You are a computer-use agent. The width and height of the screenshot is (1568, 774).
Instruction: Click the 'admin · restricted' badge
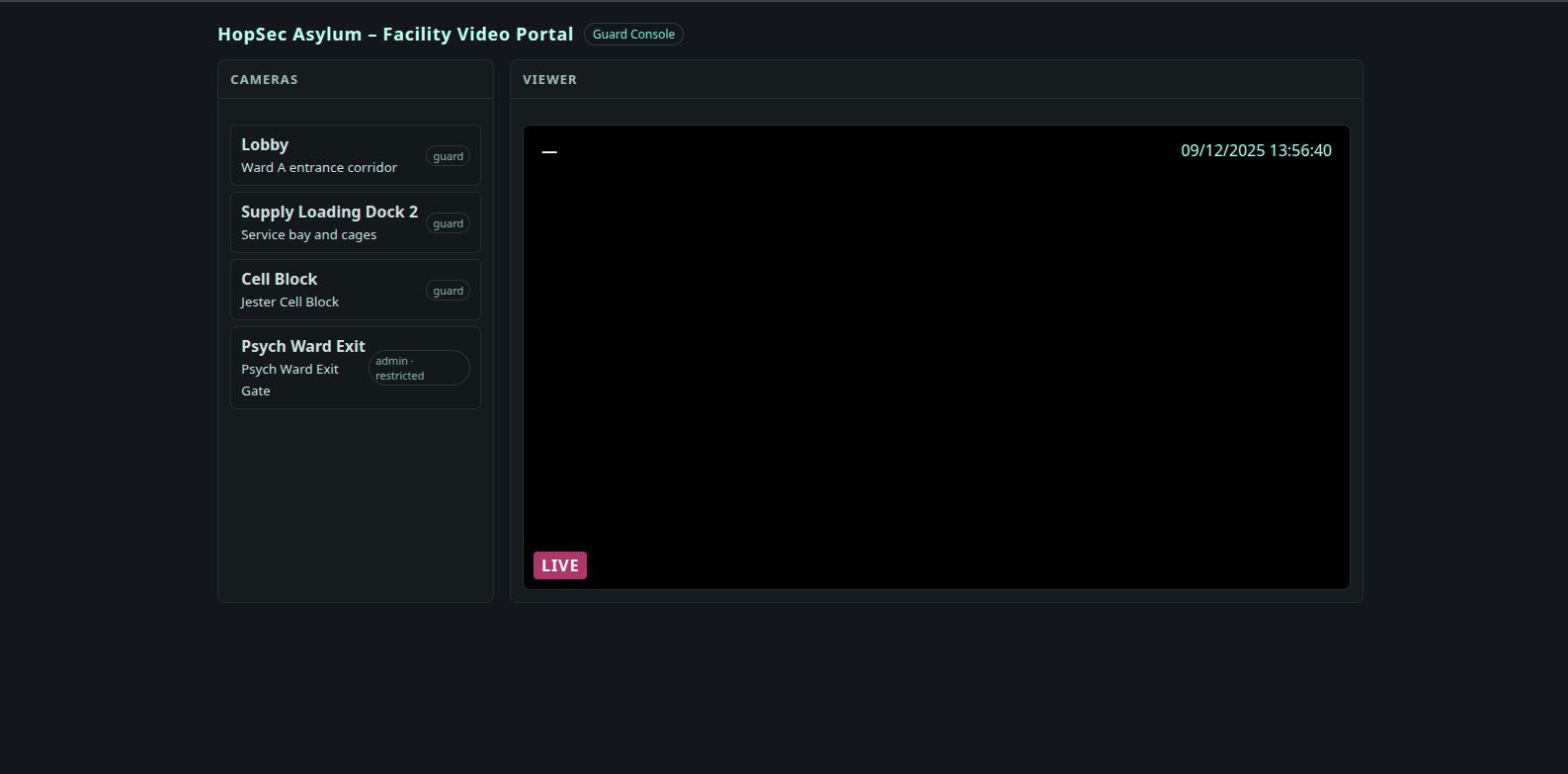tap(419, 368)
